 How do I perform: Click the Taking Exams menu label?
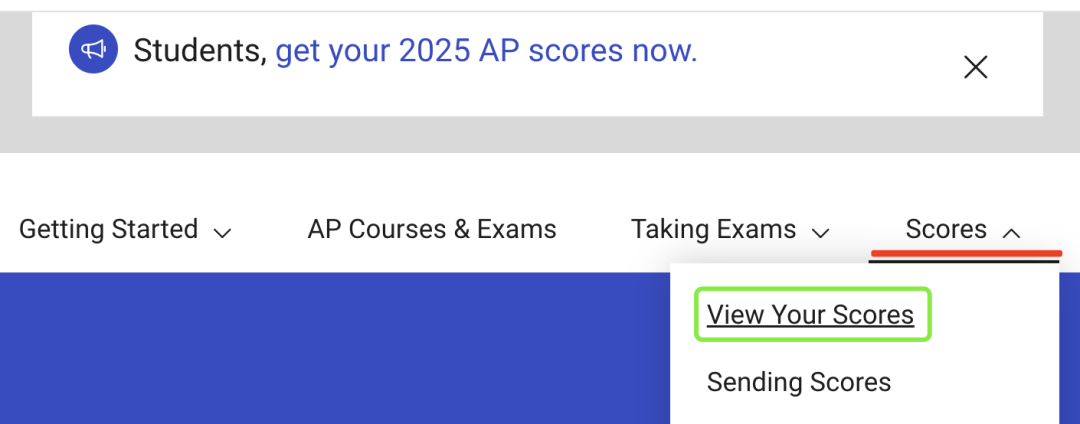coord(714,229)
